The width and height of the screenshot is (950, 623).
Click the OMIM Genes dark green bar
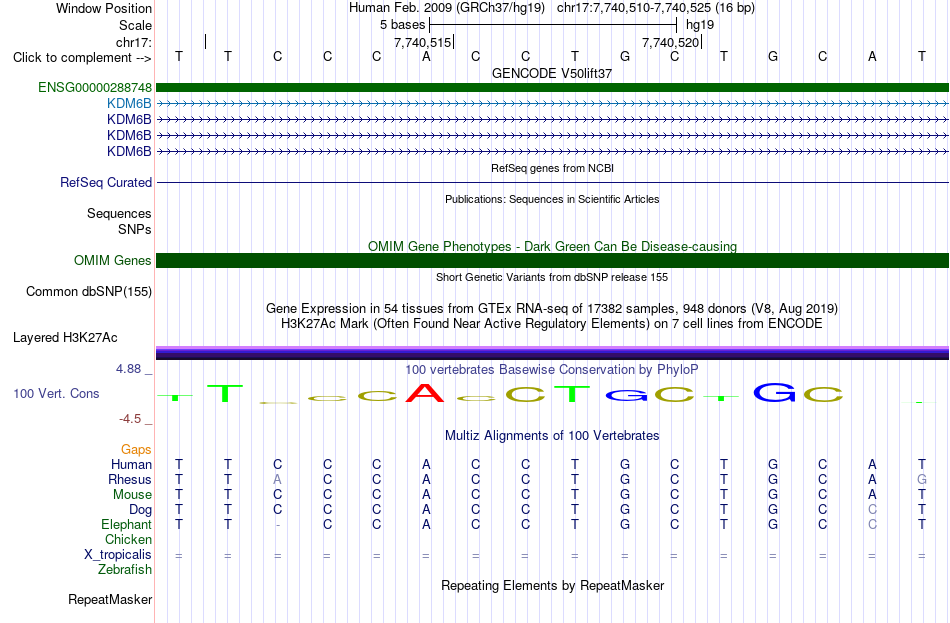tap(552, 261)
